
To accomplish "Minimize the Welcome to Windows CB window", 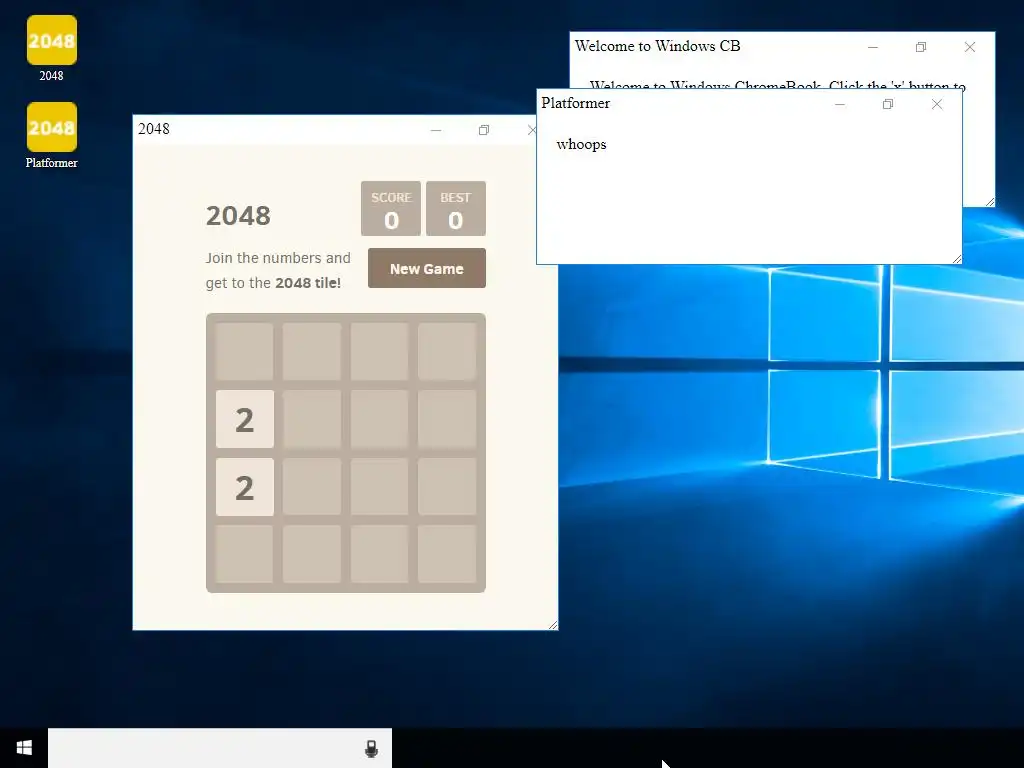I will click(x=872, y=47).
